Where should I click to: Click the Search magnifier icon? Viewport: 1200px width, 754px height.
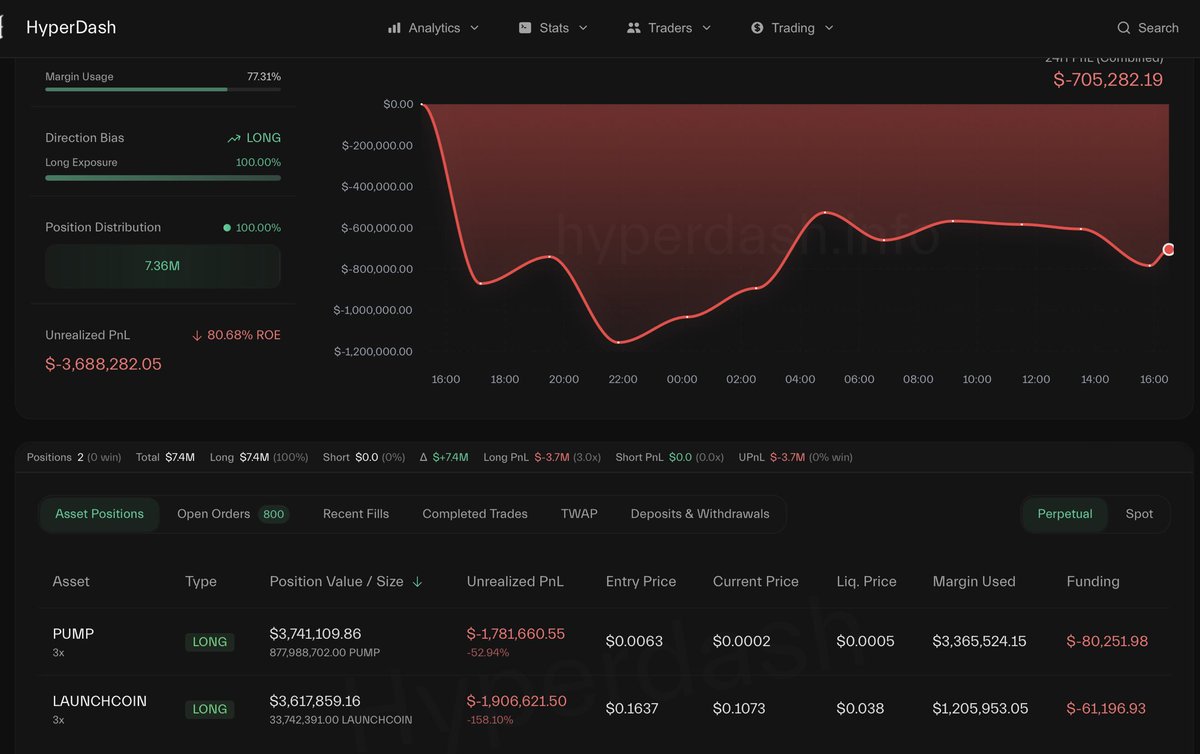1124,28
